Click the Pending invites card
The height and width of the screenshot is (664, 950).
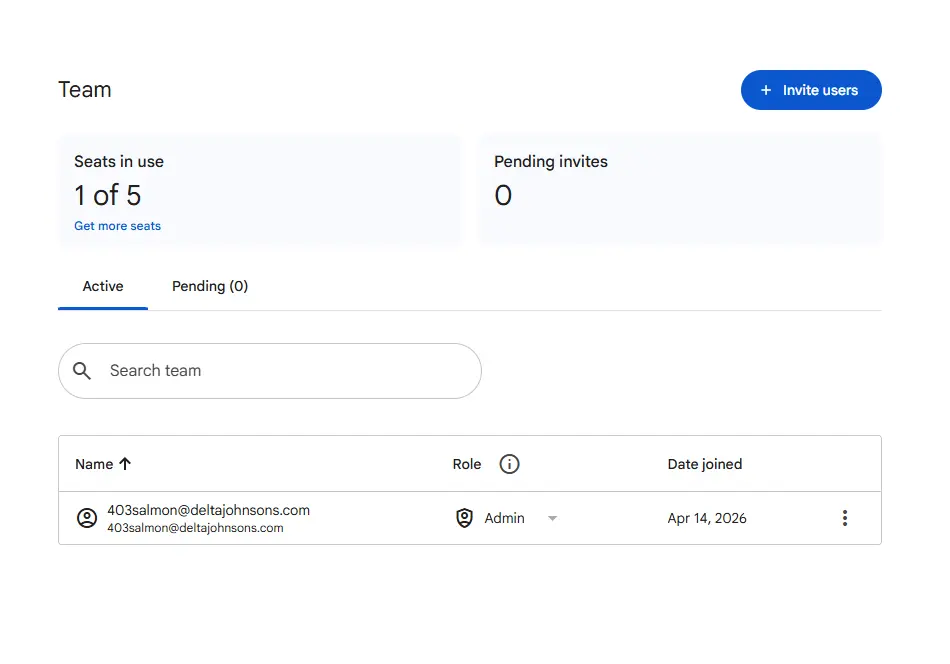point(680,190)
